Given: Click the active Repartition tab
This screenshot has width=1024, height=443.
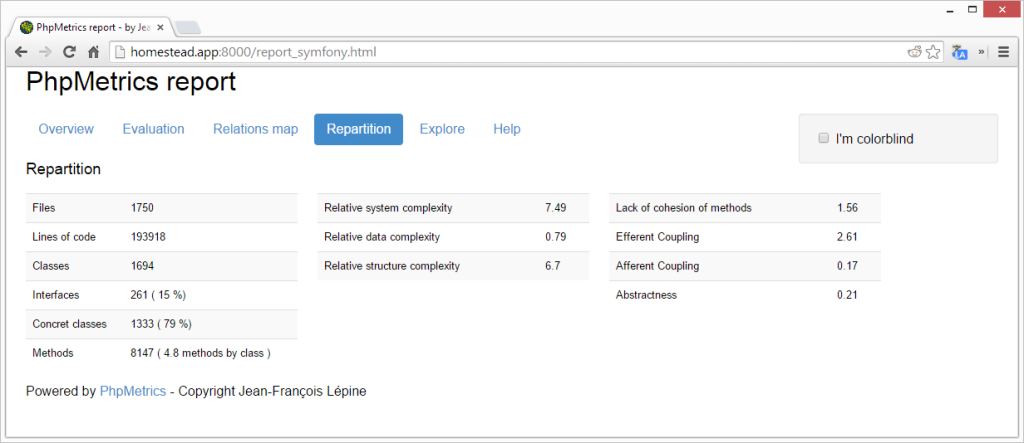Looking at the screenshot, I should click(358, 129).
